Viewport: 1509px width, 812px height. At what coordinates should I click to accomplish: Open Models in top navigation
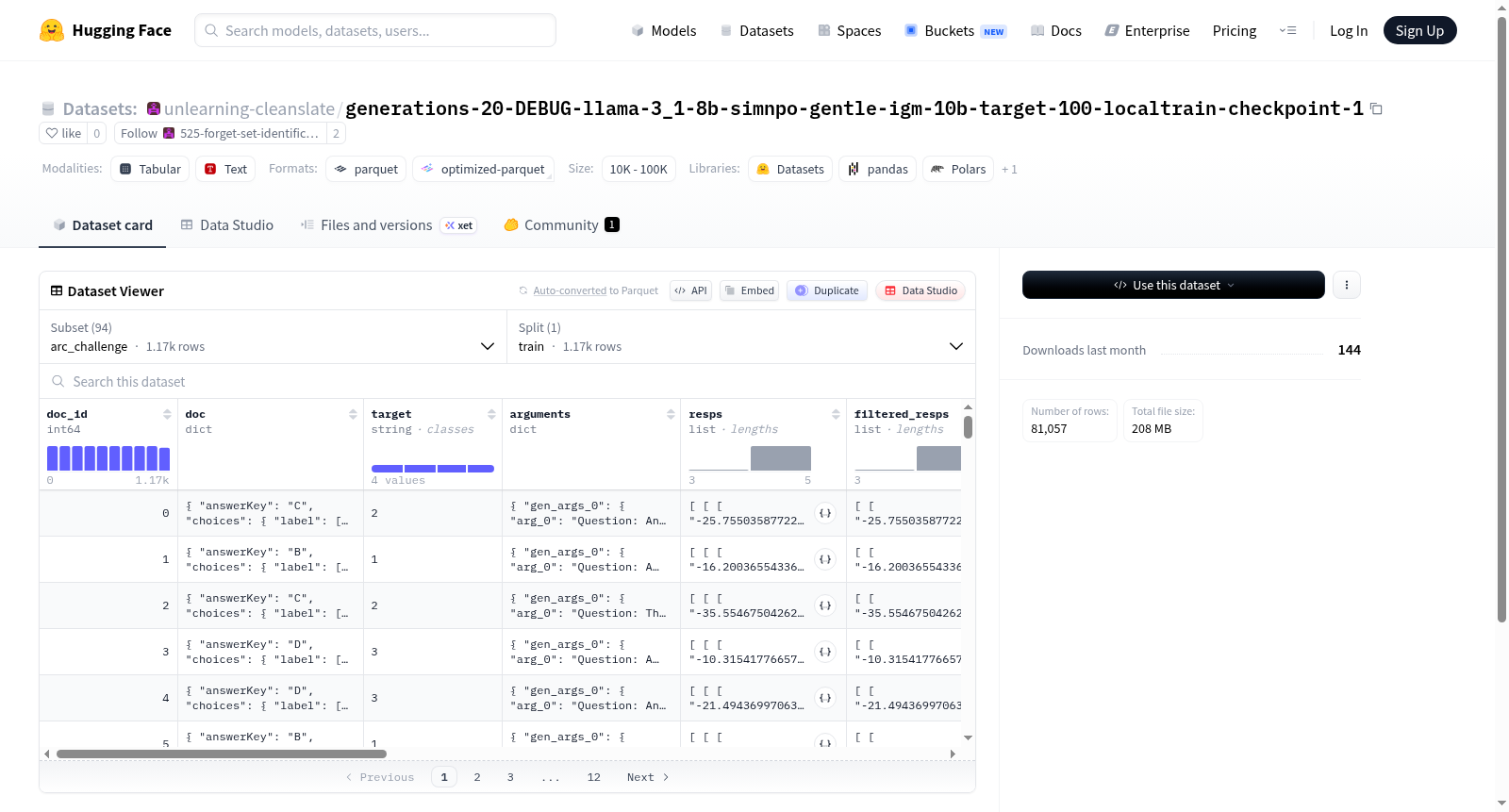point(664,31)
